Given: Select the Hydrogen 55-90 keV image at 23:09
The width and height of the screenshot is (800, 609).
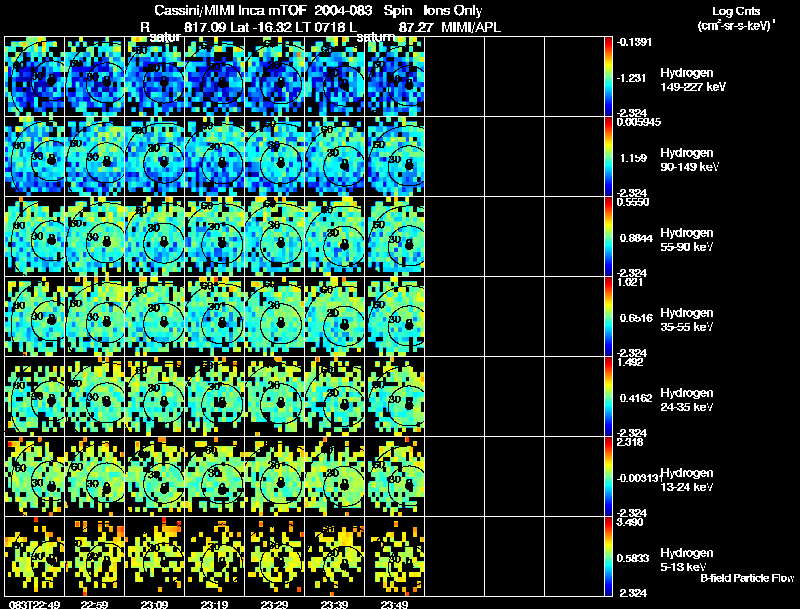Looking at the screenshot, I should coord(155,236).
